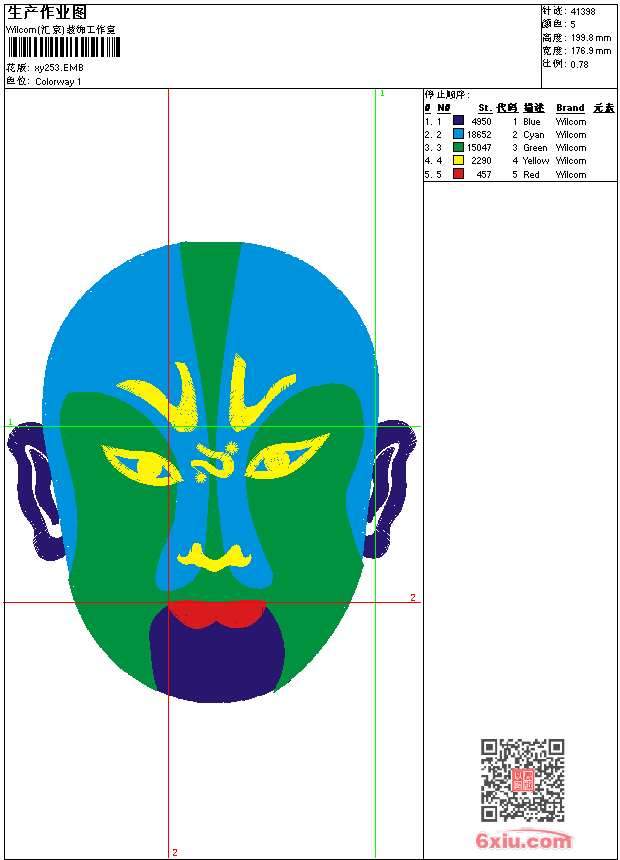Click the Blue color swatch in row 1
The width and height of the screenshot is (620, 860).
(x=458, y=121)
